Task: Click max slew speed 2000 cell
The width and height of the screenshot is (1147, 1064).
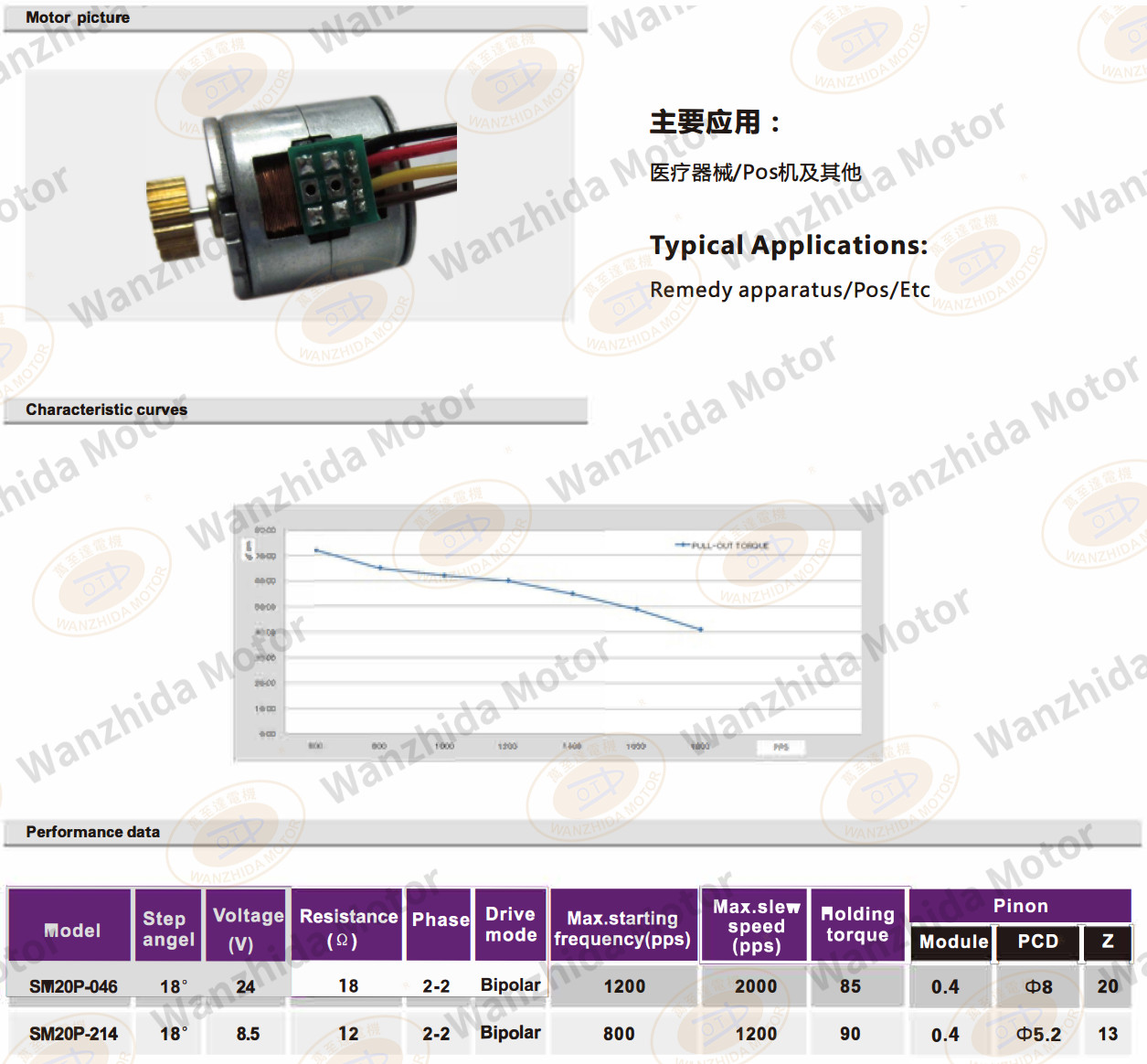Action: click(x=756, y=987)
